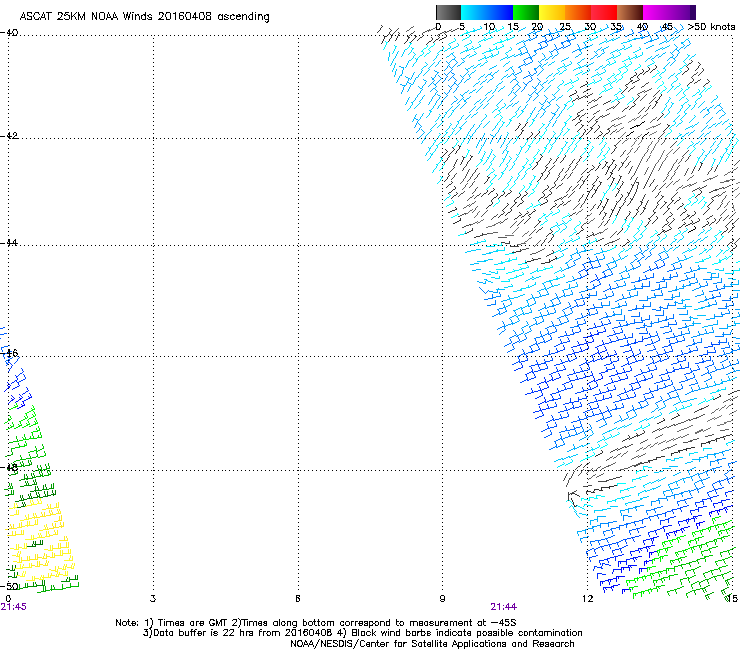Select the green 15-20 knots color segment
The image size is (740, 650).
click(x=526, y=12)
